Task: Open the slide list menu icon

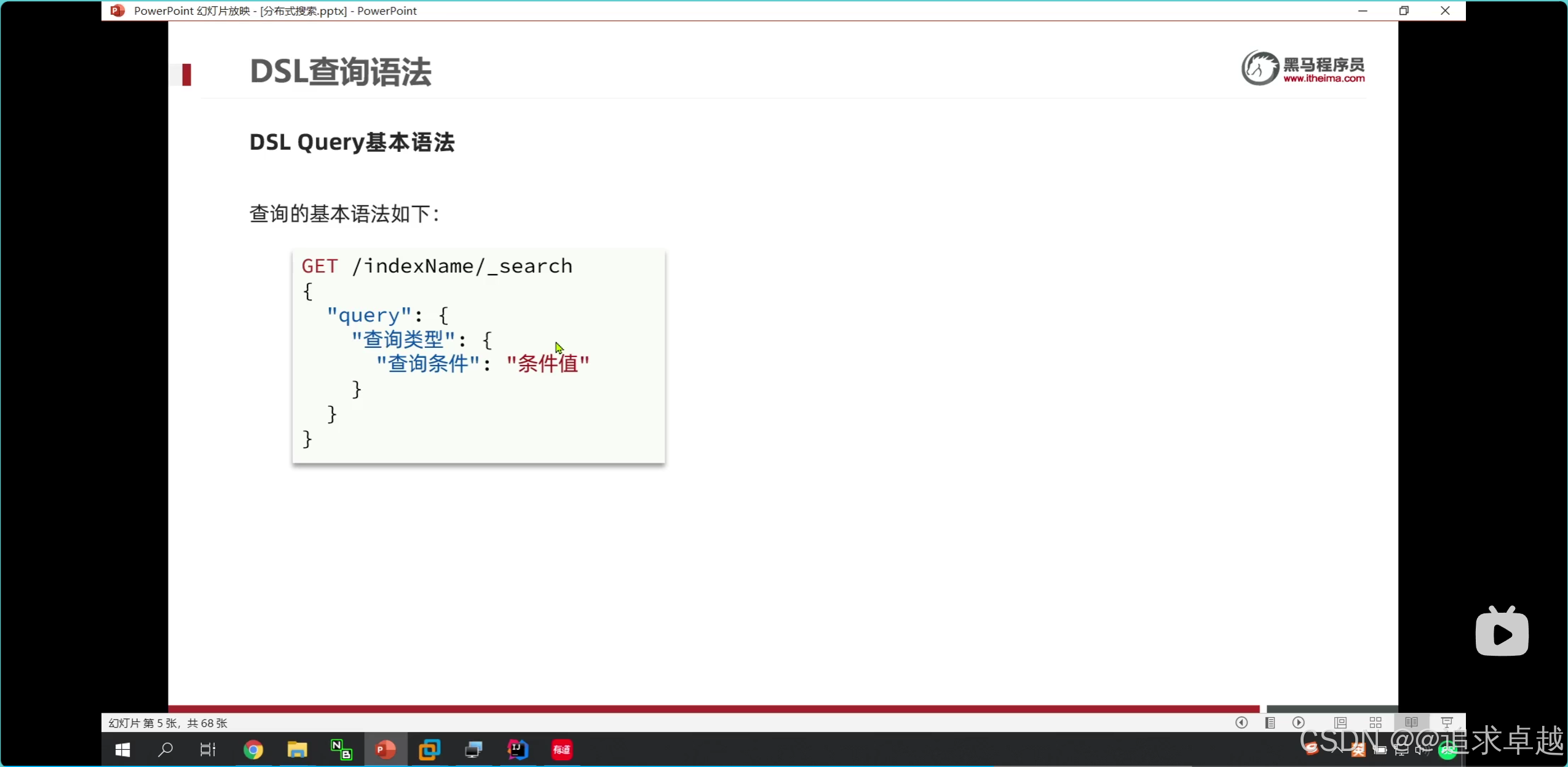Action: (1270, 723)
